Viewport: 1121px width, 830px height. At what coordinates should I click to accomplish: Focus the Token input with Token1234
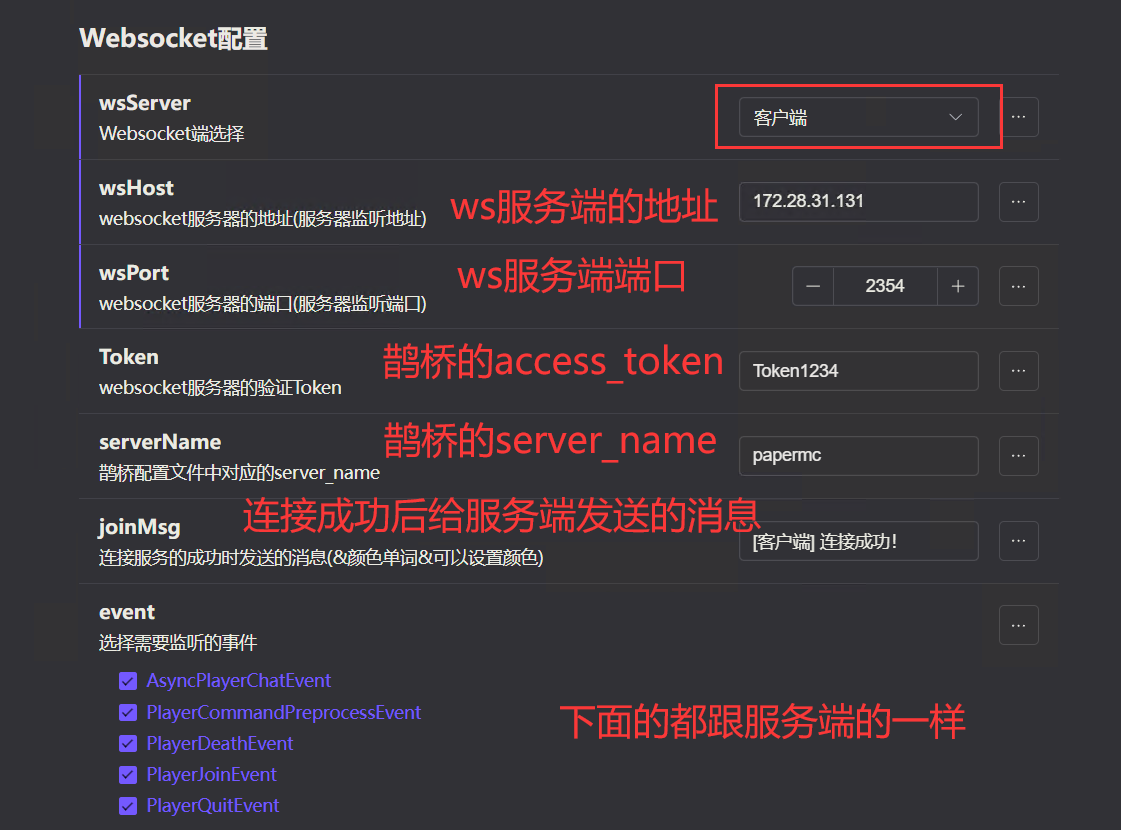pyautogui.click(x=858, y=371)
